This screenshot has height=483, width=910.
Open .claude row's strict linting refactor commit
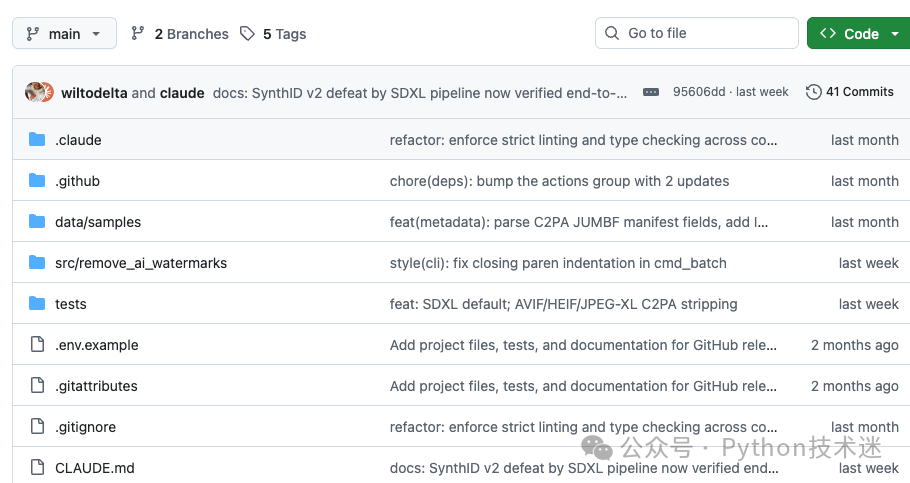click(x=583, y=140)
